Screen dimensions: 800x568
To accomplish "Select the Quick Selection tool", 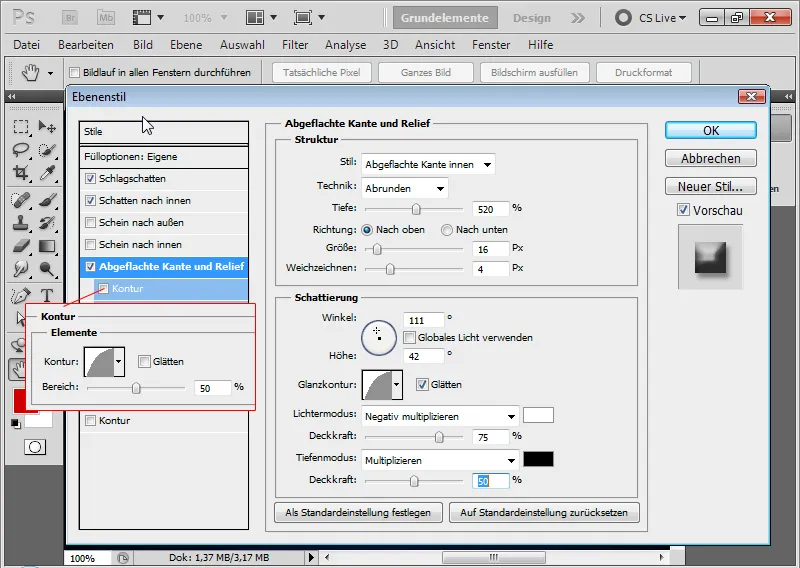I will point(47,150).
